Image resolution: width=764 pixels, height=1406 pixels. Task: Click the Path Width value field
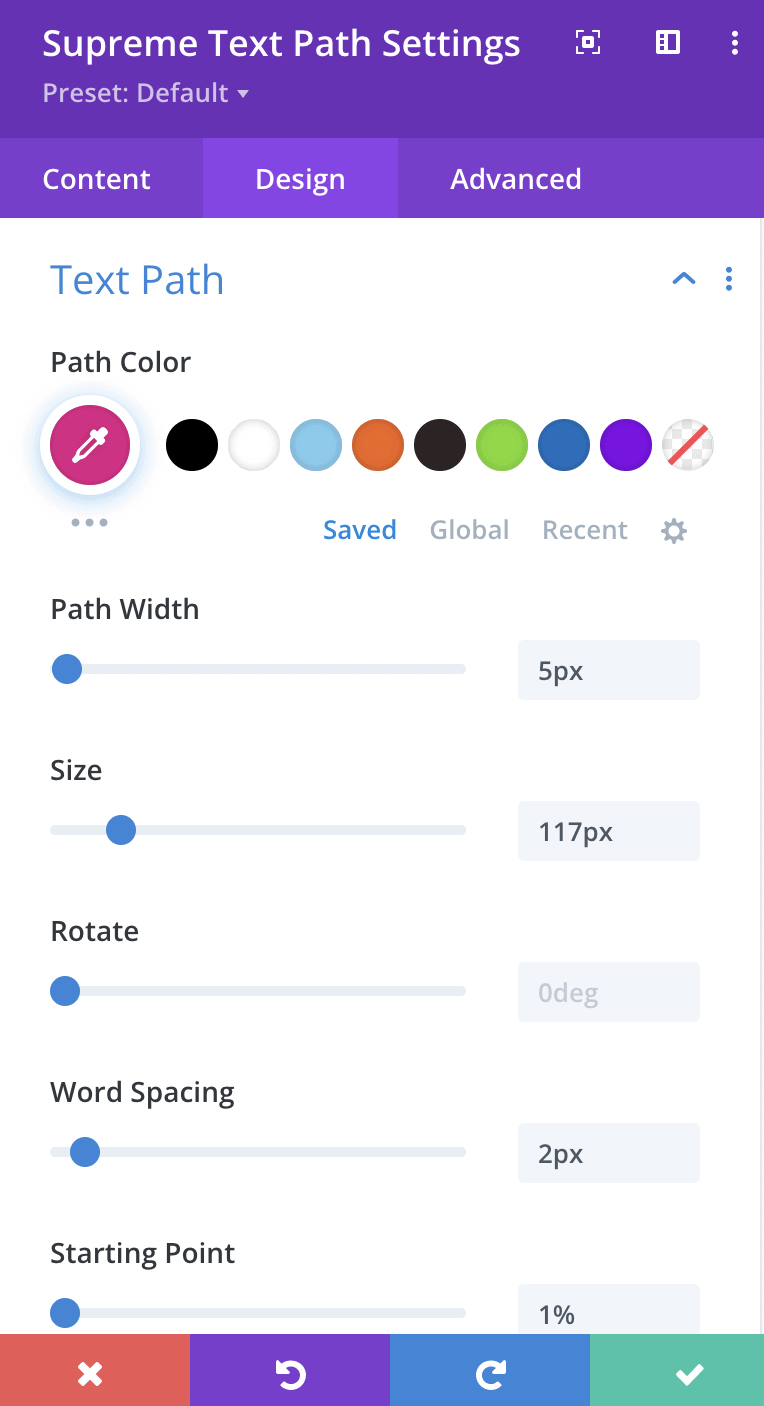[609, 670]
